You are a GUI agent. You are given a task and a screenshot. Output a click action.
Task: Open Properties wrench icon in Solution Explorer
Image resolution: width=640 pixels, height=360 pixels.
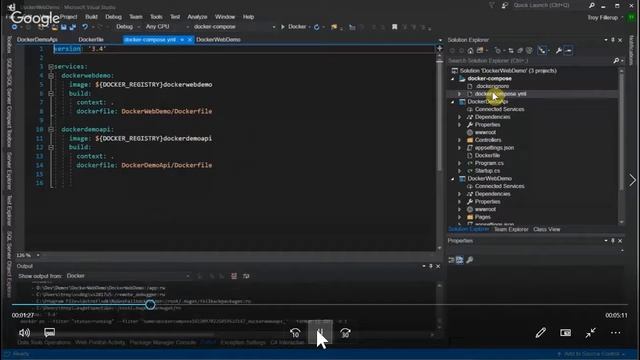pos(558,51)
